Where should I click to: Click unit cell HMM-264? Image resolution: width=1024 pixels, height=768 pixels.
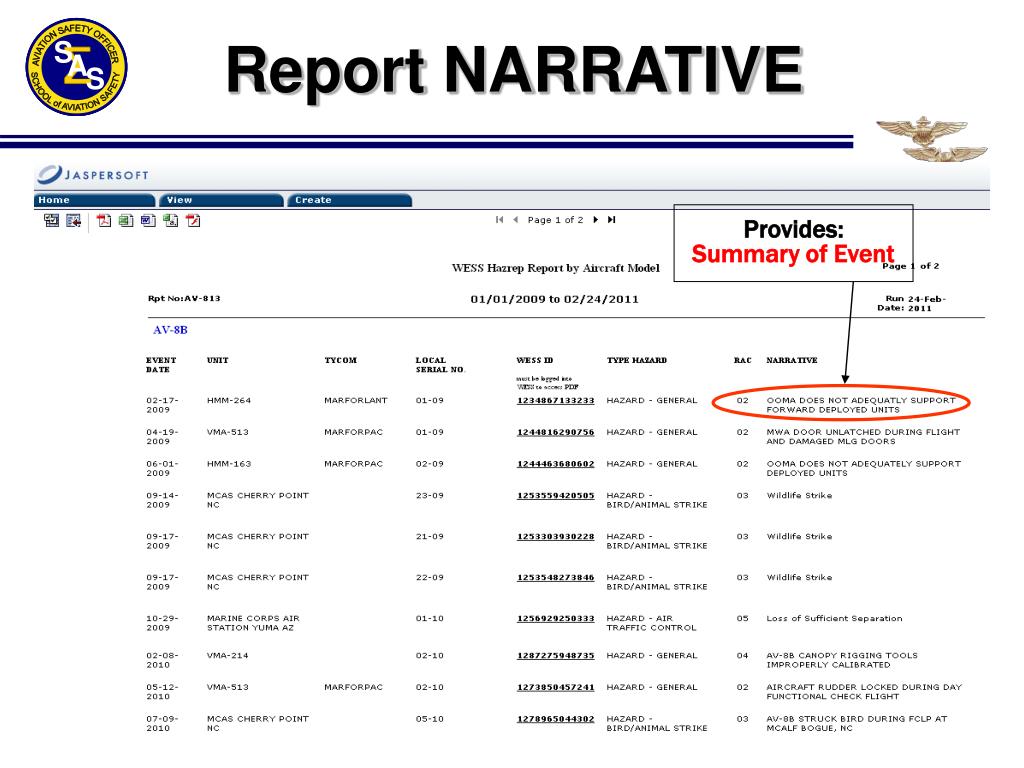pos(229,401)
